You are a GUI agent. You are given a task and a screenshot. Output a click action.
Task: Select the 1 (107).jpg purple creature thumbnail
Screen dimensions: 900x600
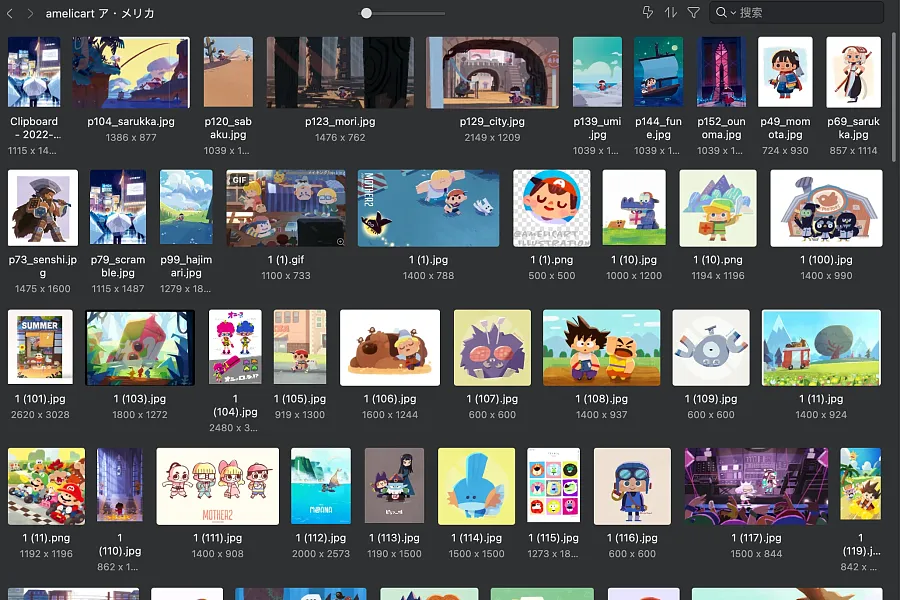(492, 347)
